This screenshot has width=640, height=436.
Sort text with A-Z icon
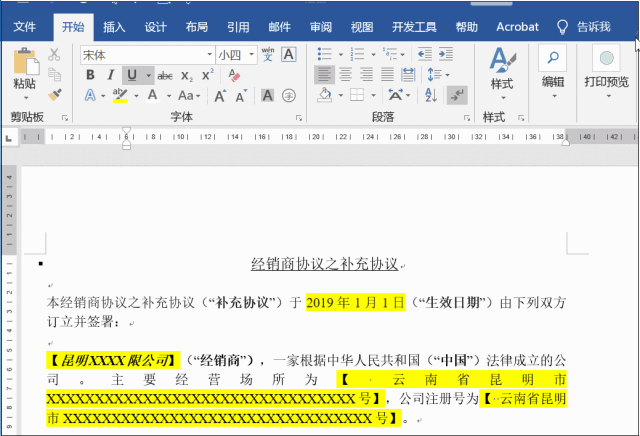point(431,96)
